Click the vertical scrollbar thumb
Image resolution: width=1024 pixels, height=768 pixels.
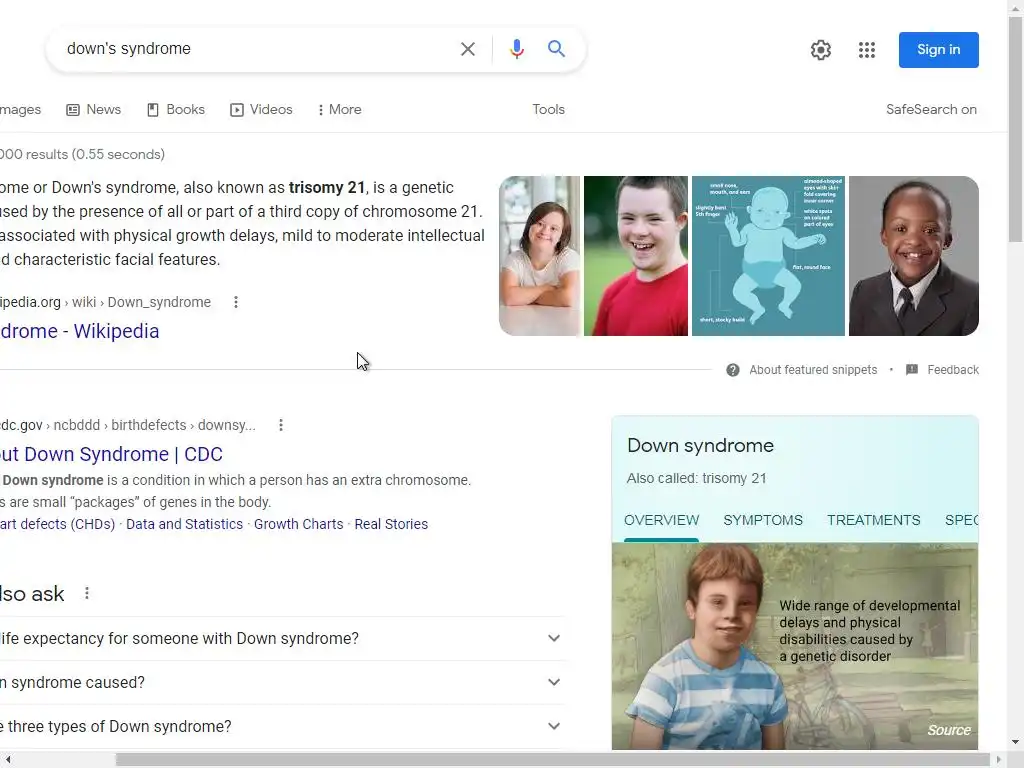coord(1016,129)
